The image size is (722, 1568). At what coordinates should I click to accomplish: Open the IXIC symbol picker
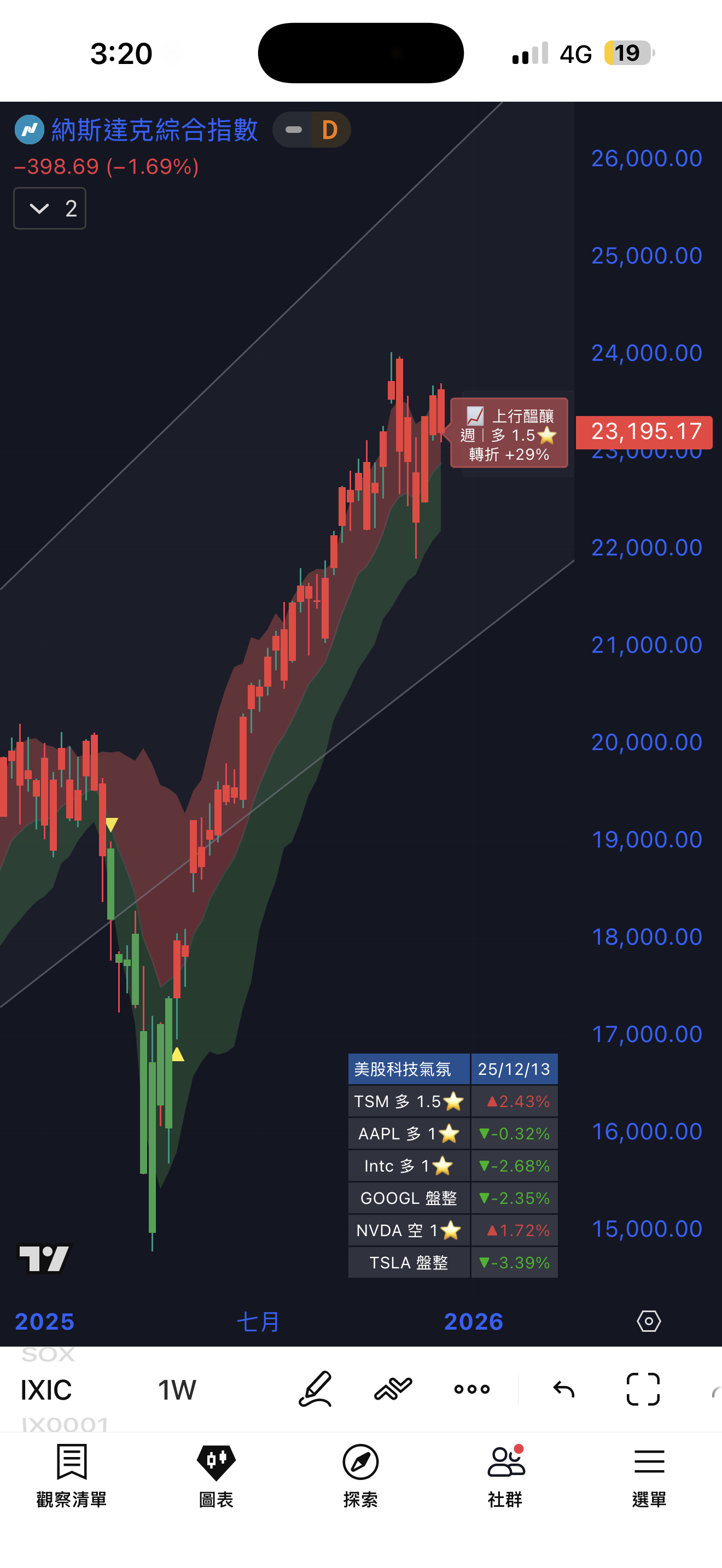coord(46,1390)
